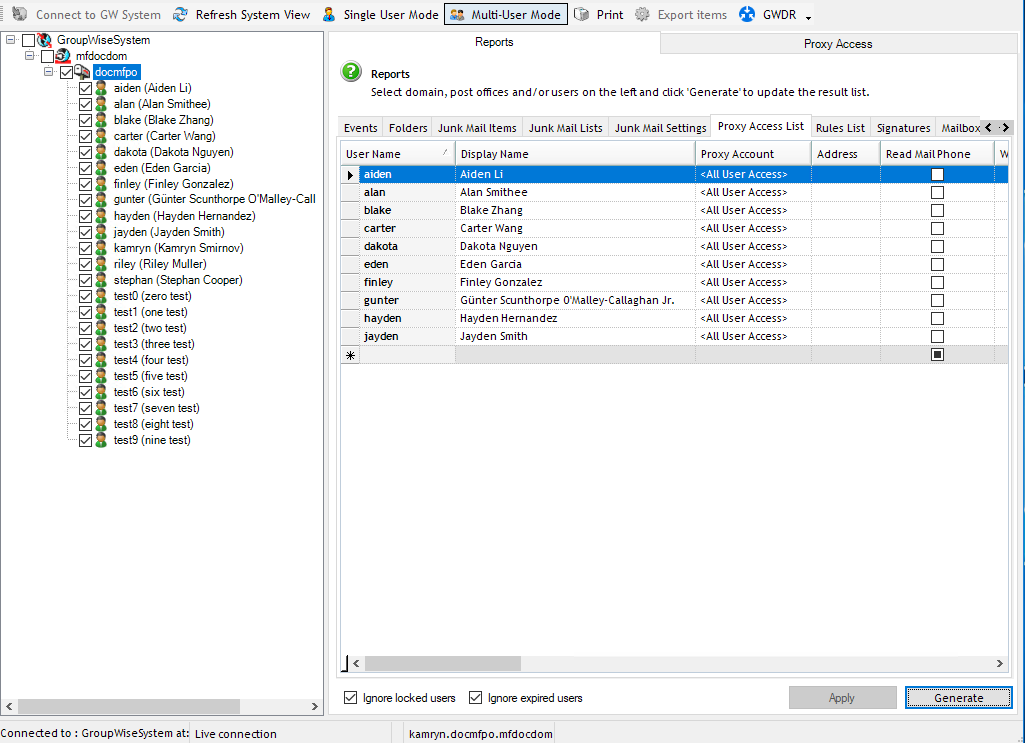Open the Junk Mail Settings tab

pos(660,127)
